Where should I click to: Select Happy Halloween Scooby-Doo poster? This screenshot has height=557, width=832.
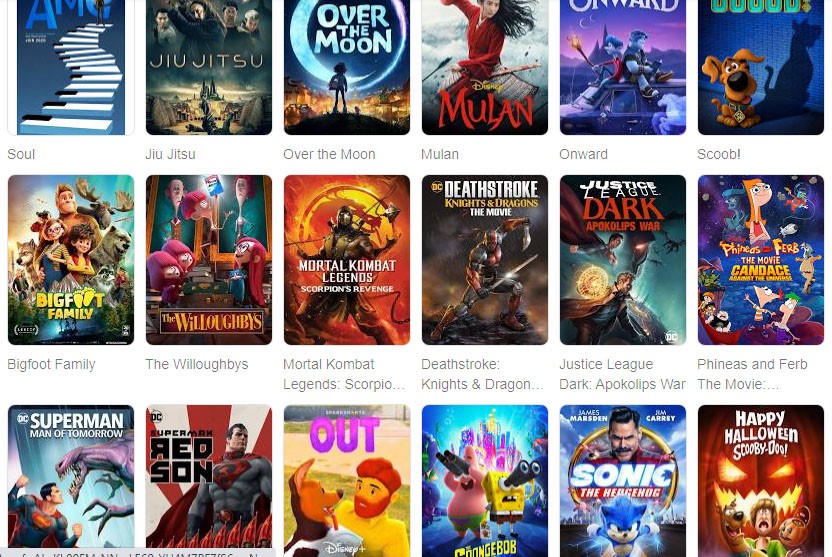pos(761,481)
